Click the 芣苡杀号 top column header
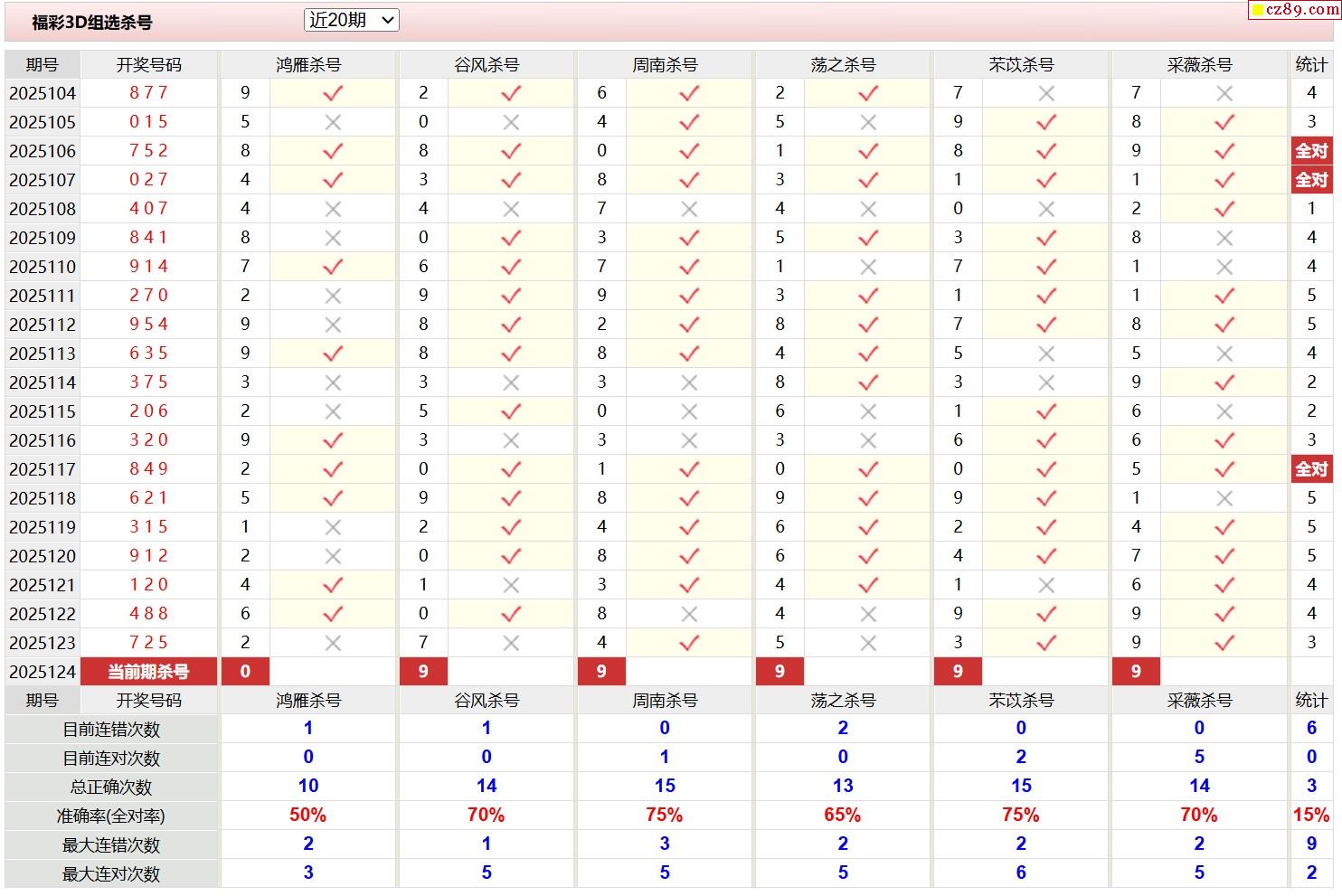The image size is (1342, 896). coord(1021,65)
